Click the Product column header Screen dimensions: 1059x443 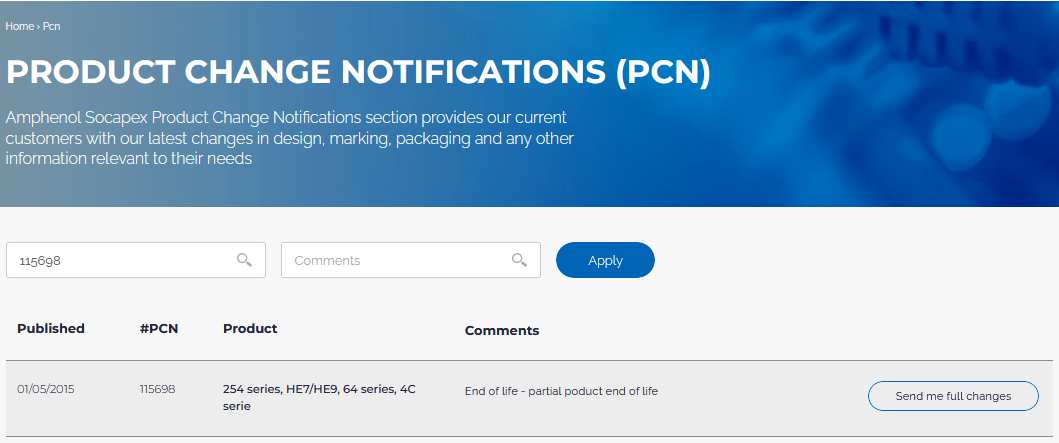pyautogui.click(x=250, y=329)
